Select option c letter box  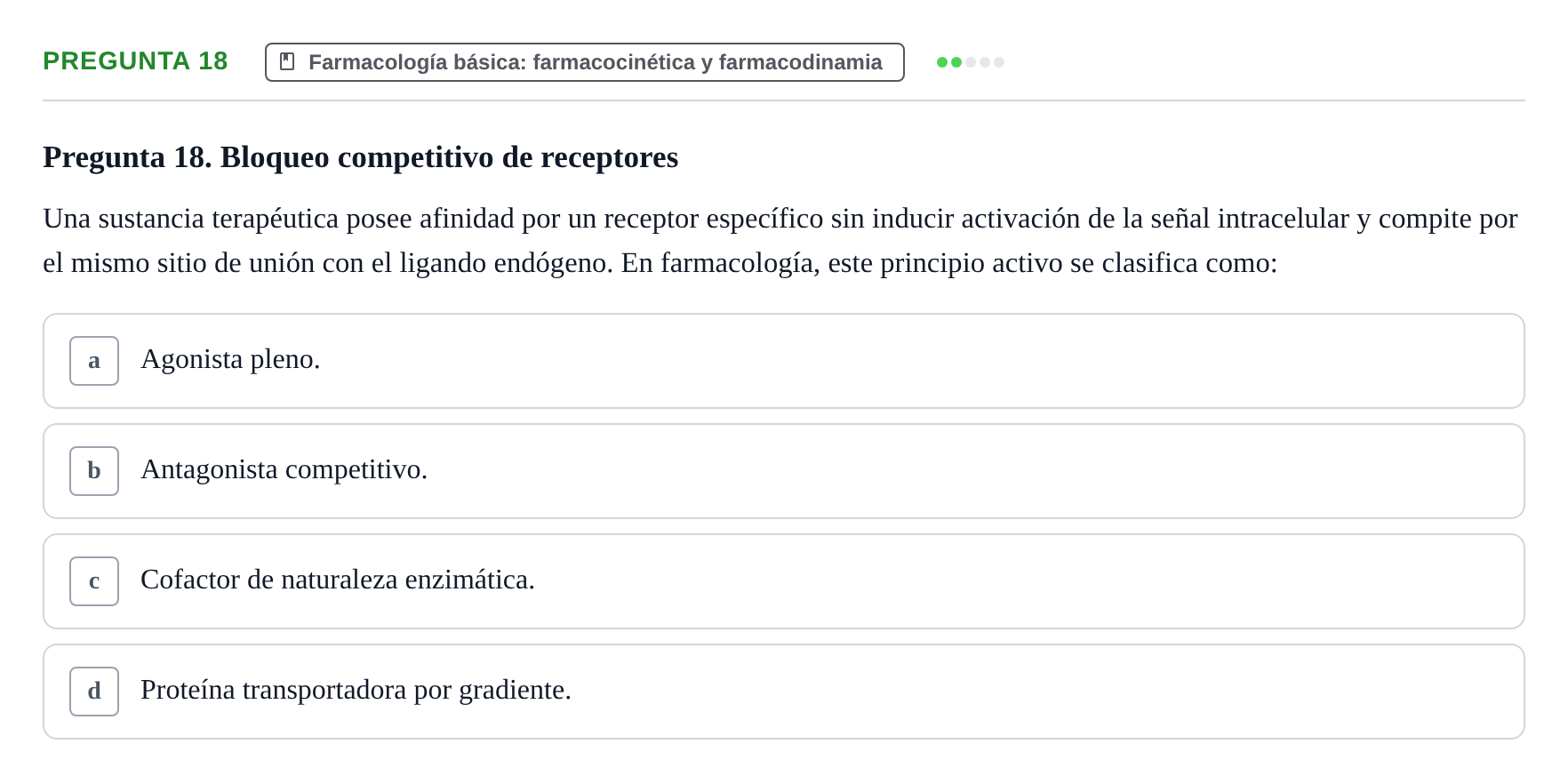[94, 581]
